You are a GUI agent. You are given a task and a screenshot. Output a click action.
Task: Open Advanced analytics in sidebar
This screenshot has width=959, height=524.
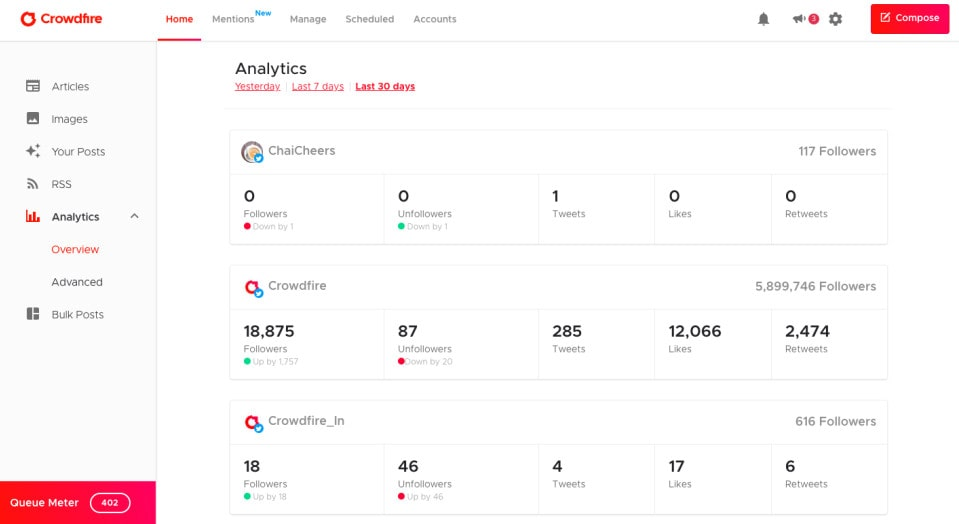[77, 282]
